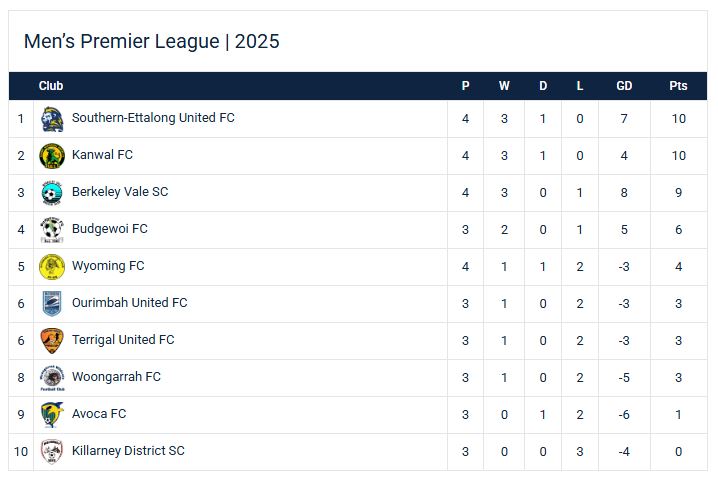Viewport: 718px width, 479px height.
Task: Click the Men's Premier League 2025 heading
Action: click(x=152, y=41)
